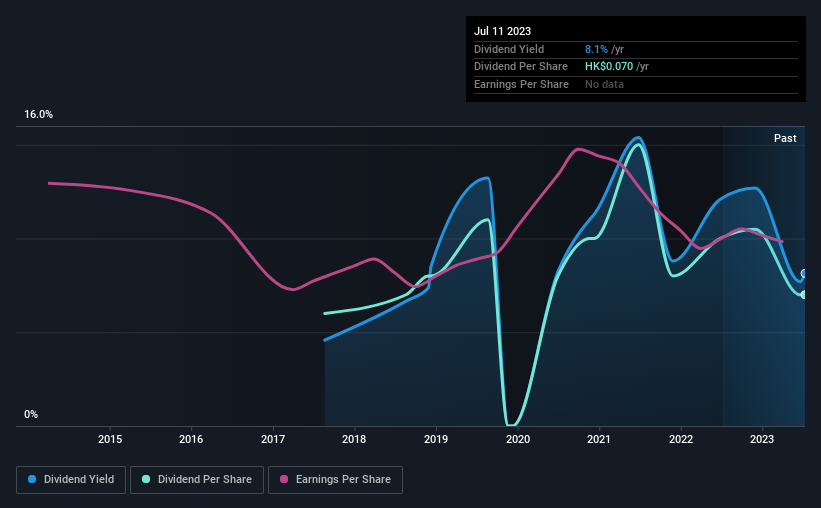Click the 0% y-axis label
This screenshot has width=821, height=508.
[x=31, y=414]
